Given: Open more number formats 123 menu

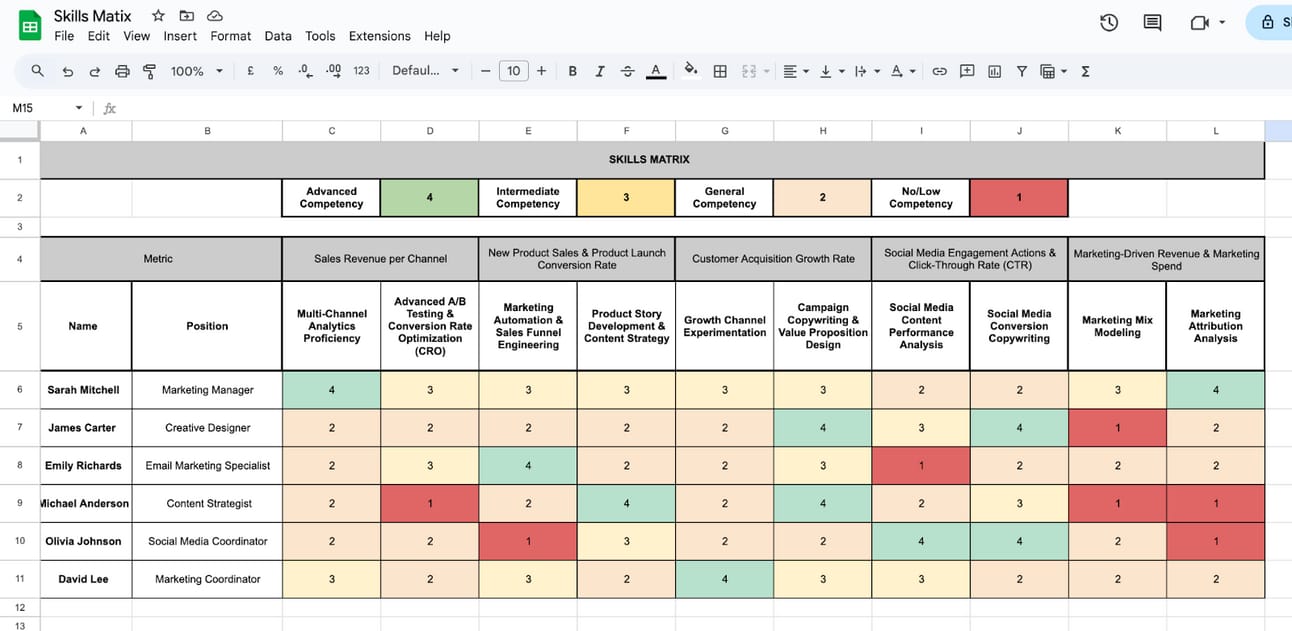Looking at the screenshot, I should [x=362, y=71].
